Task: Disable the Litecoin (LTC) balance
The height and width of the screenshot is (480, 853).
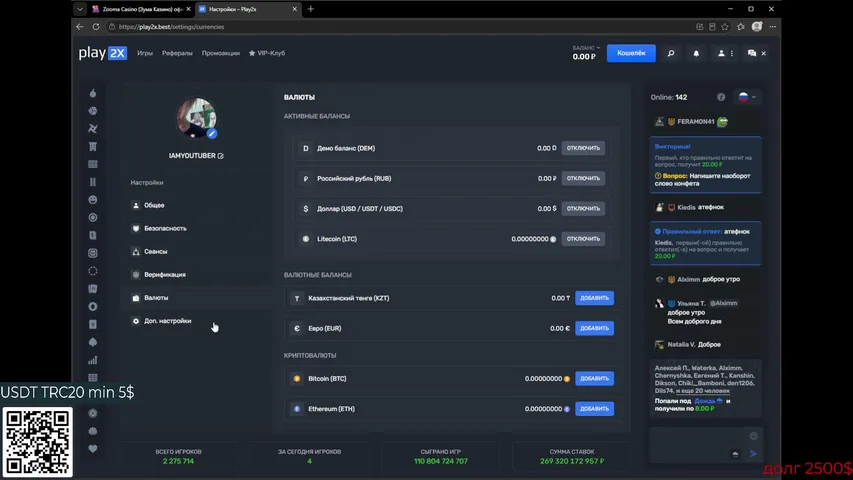Action: tap(583, 239)
